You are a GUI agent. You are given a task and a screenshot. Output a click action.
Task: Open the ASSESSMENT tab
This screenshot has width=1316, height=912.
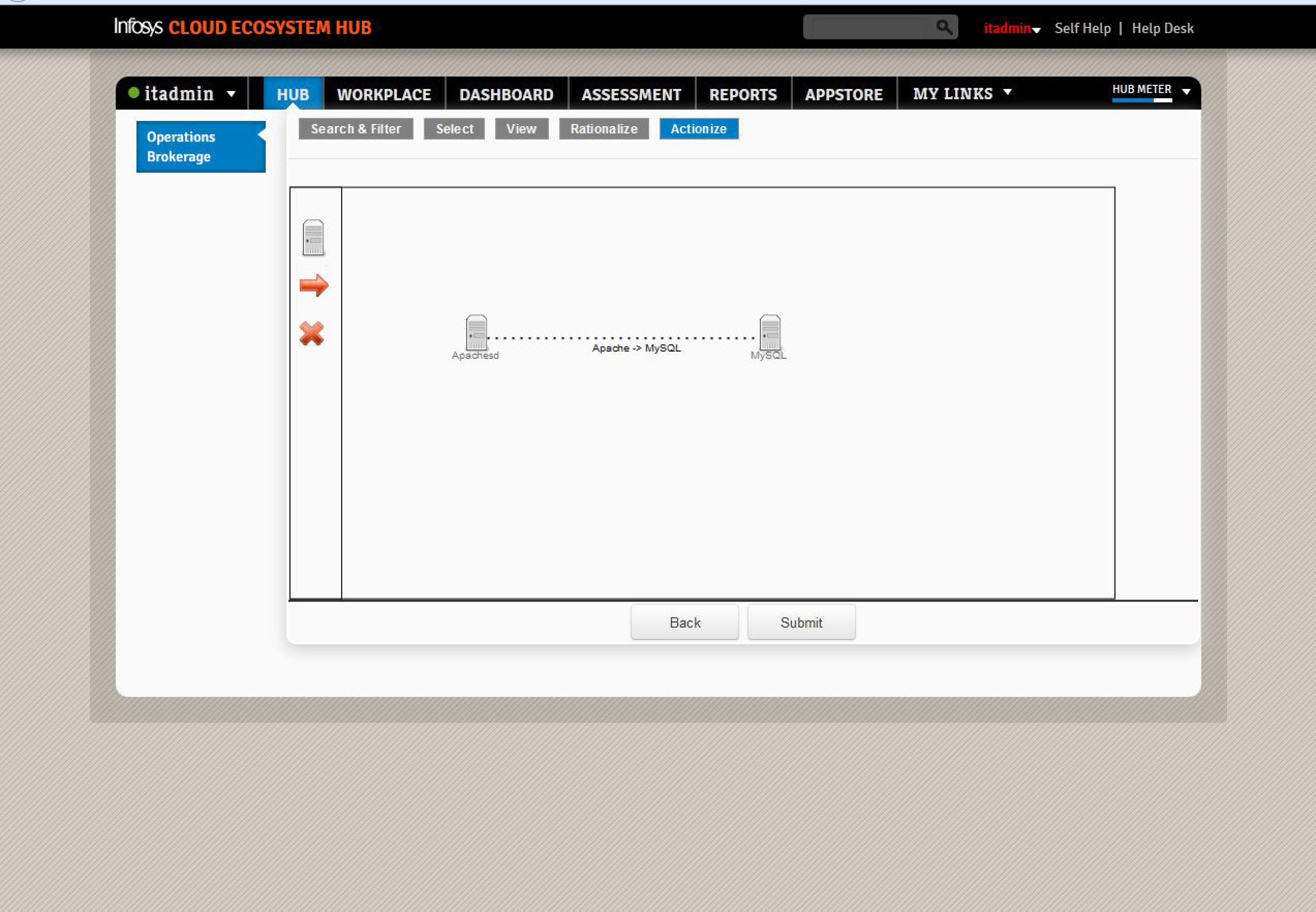631,94
